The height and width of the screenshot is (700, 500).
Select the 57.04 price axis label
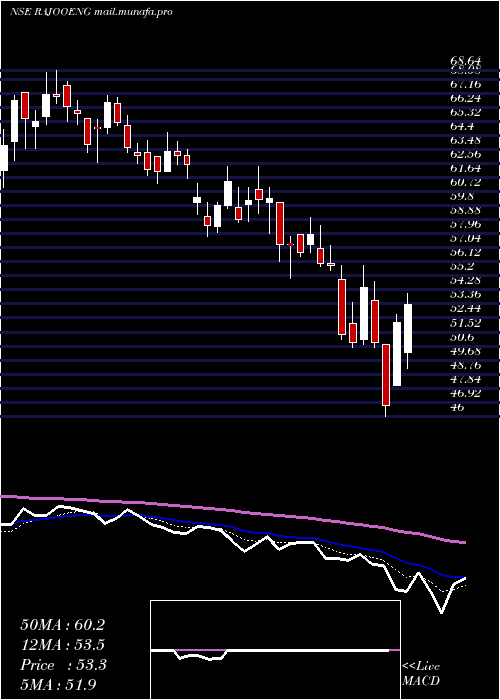click(x=466, y=239)
